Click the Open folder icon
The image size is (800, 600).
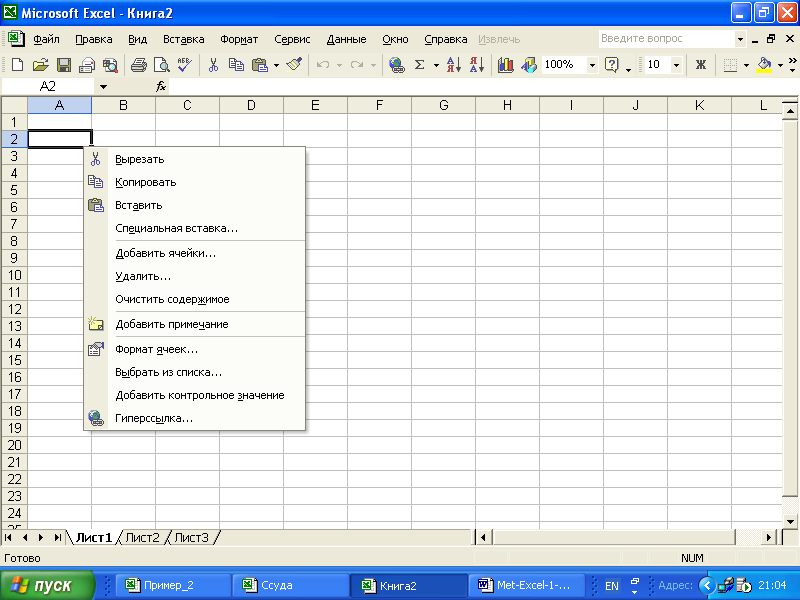tap(40, 65)
